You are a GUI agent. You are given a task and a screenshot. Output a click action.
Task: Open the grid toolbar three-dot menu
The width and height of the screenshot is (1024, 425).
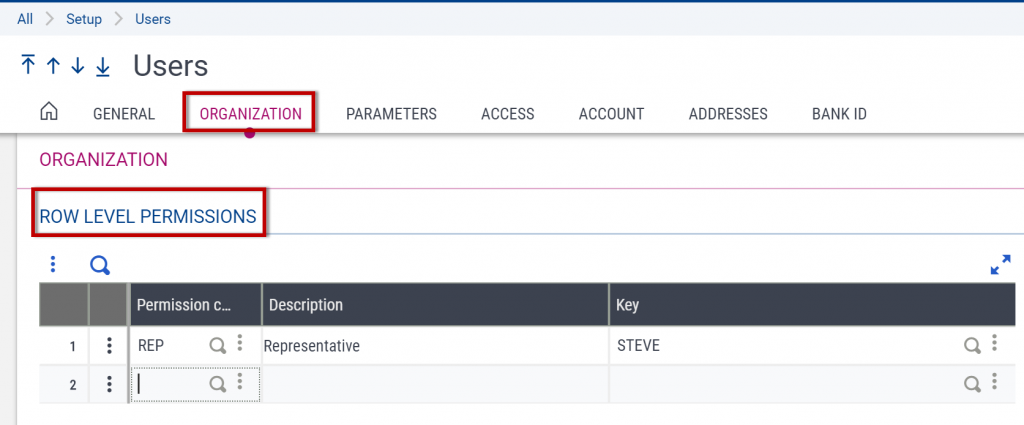[53, 265]
